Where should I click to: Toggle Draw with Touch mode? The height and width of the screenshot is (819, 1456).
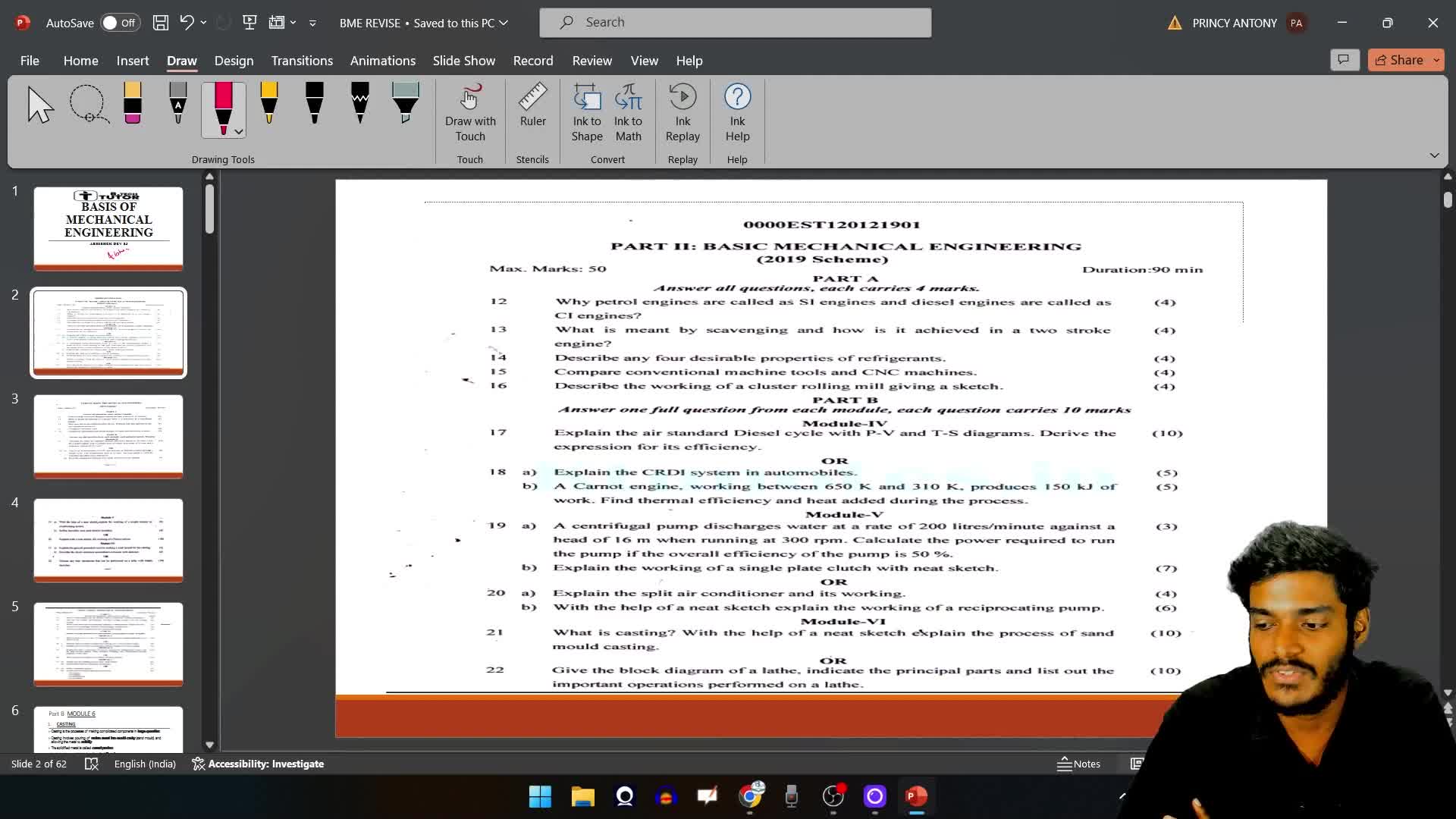click(470, 113)
